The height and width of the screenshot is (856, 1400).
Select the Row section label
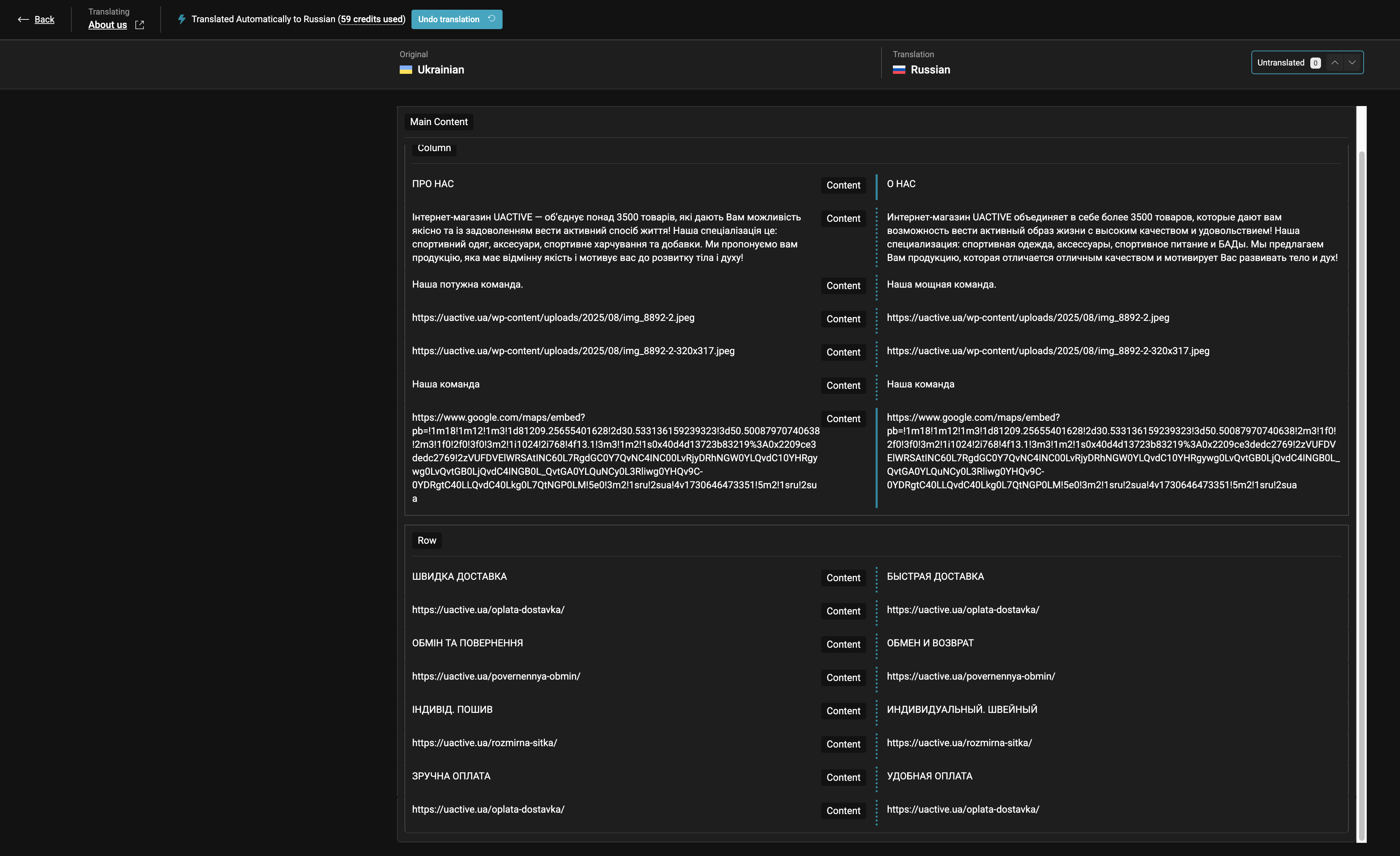click(x=427, y=541)
